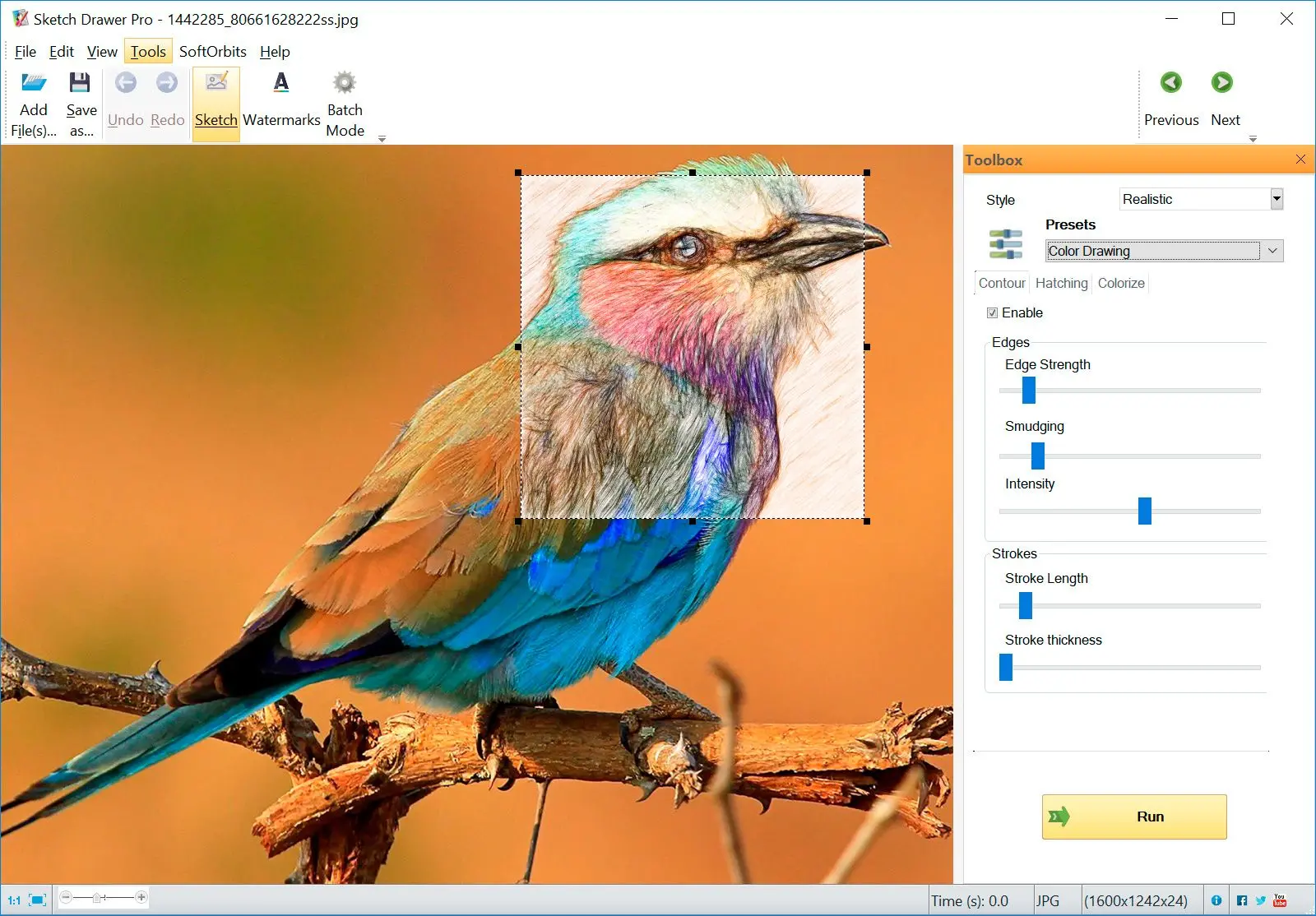The image size is (1316, 916).
Task: Switch to the Colorize tab
Action: [1120, 283]
